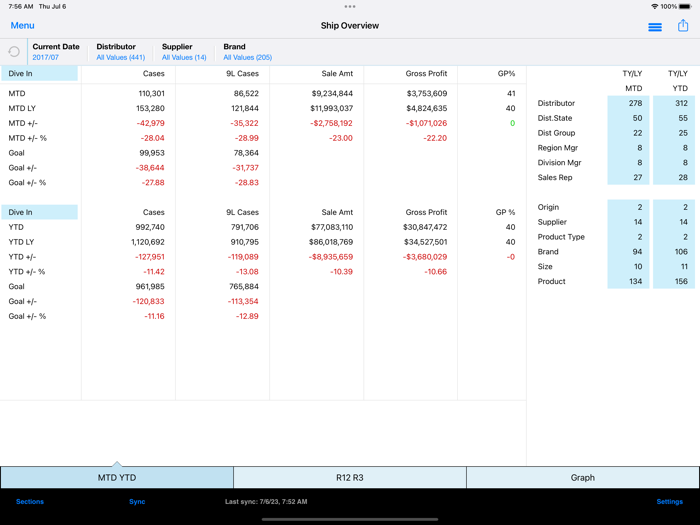This screenshot has height=525, width=700.
Task: Select Distributor YTD value 312
Action: point(674,103)
